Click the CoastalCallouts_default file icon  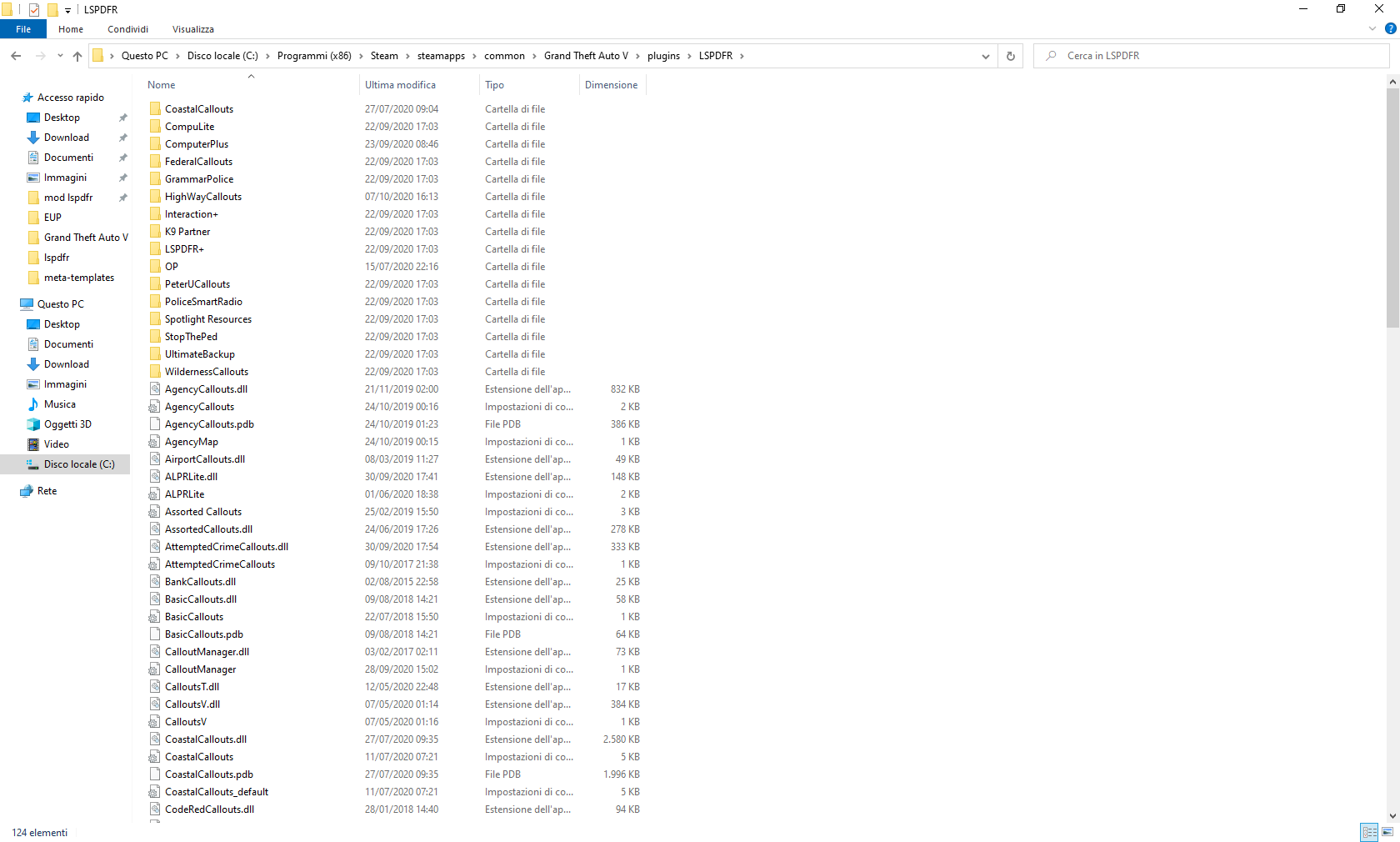click(x=155, y=791)
